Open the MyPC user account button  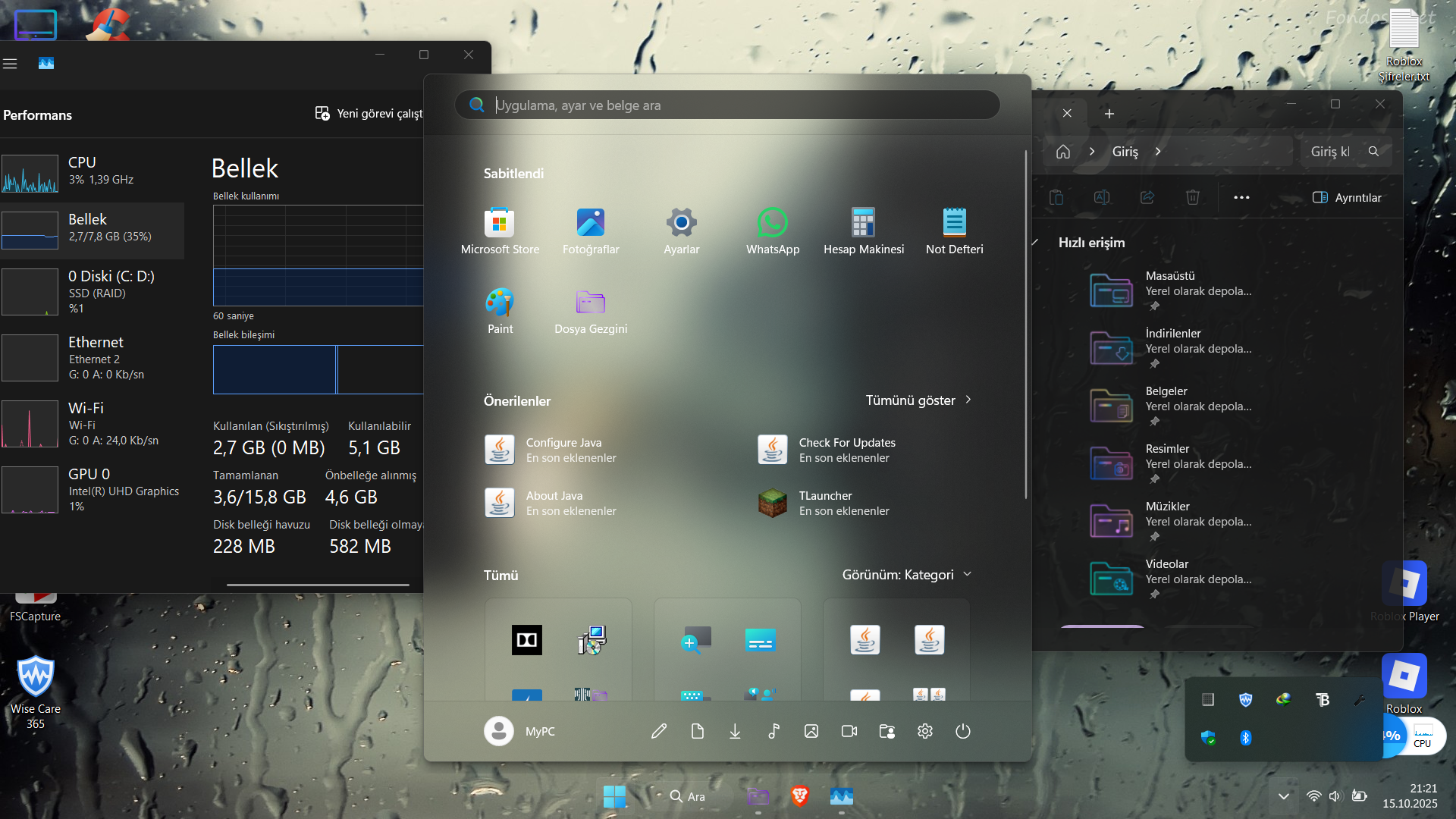[520, 731]
